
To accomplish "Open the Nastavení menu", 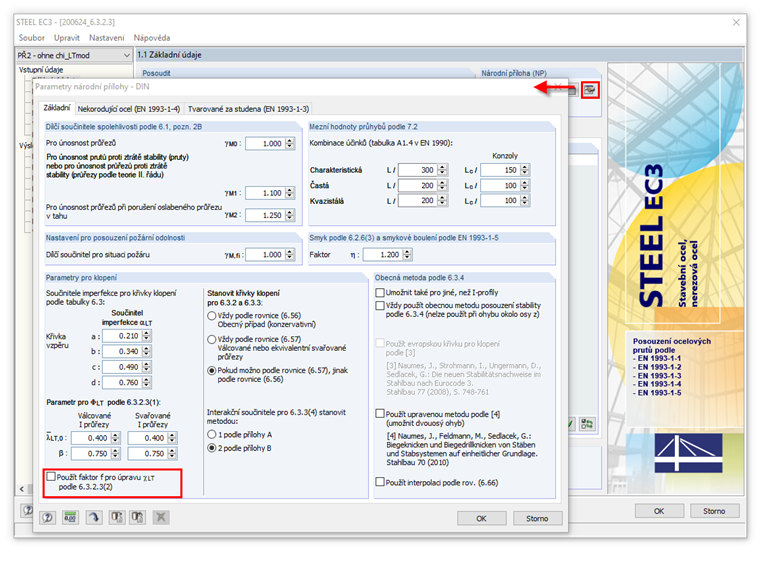I will 107,38.
